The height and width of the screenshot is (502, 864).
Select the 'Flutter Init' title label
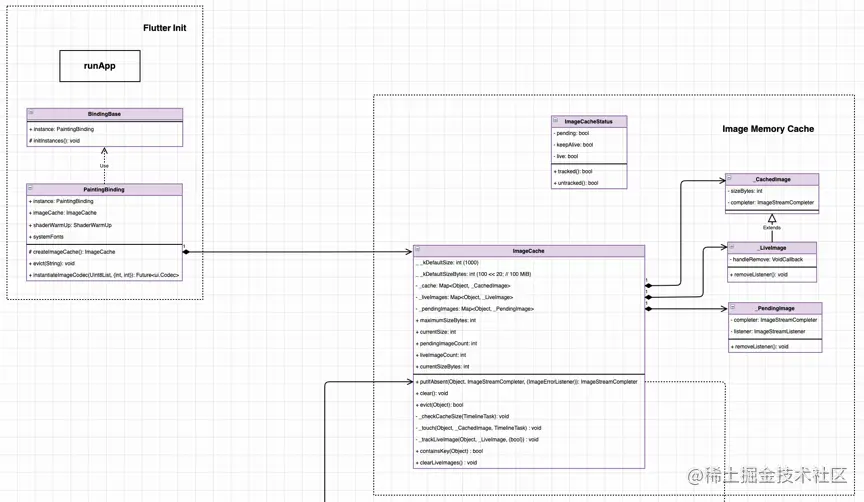pos(165,28)
